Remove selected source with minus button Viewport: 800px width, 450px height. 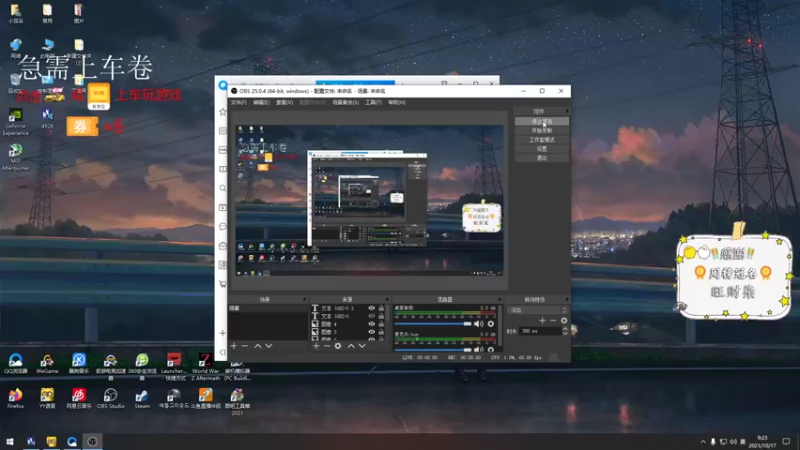[x=327, y=346]
